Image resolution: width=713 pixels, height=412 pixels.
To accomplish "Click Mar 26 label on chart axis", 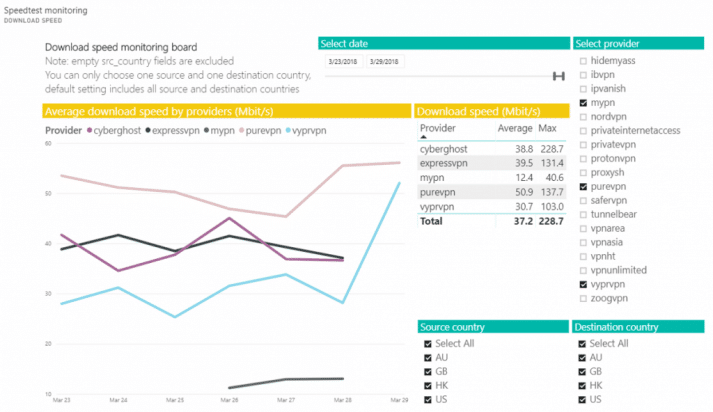I will (x=229, y=400).
